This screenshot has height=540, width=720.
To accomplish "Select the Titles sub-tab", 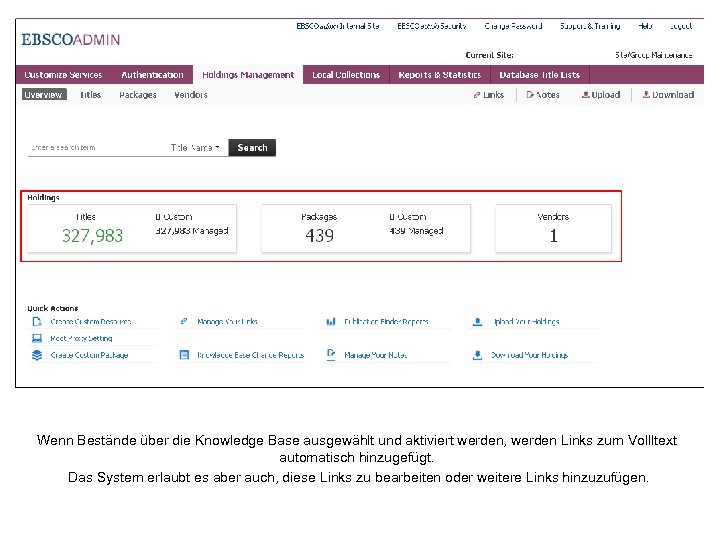I will click(90, 95).
